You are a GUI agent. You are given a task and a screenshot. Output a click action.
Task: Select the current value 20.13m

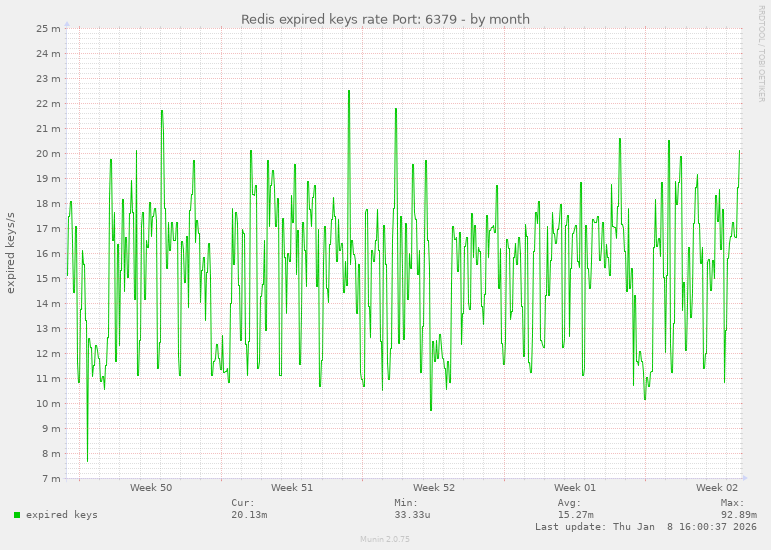tap(249, 515)
